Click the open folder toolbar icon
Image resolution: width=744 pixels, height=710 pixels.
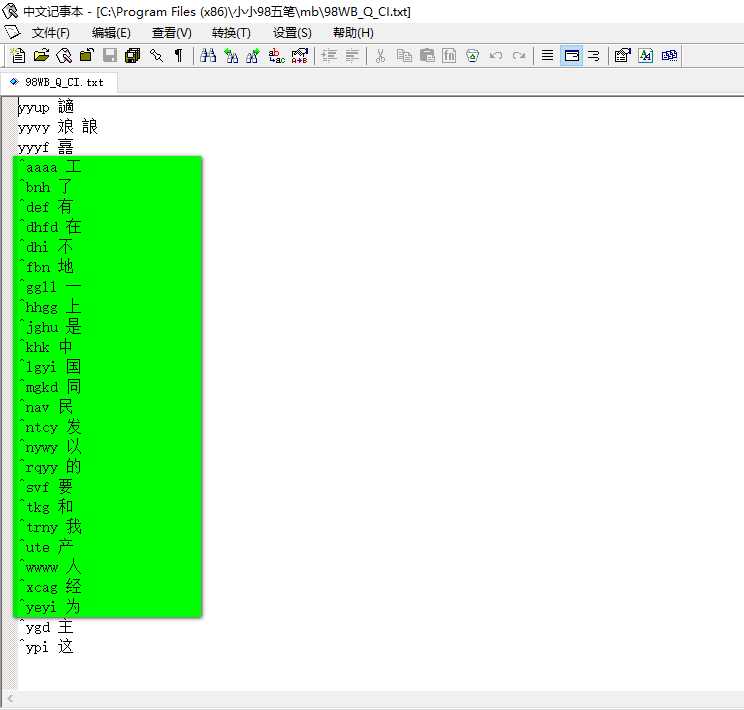41,56
